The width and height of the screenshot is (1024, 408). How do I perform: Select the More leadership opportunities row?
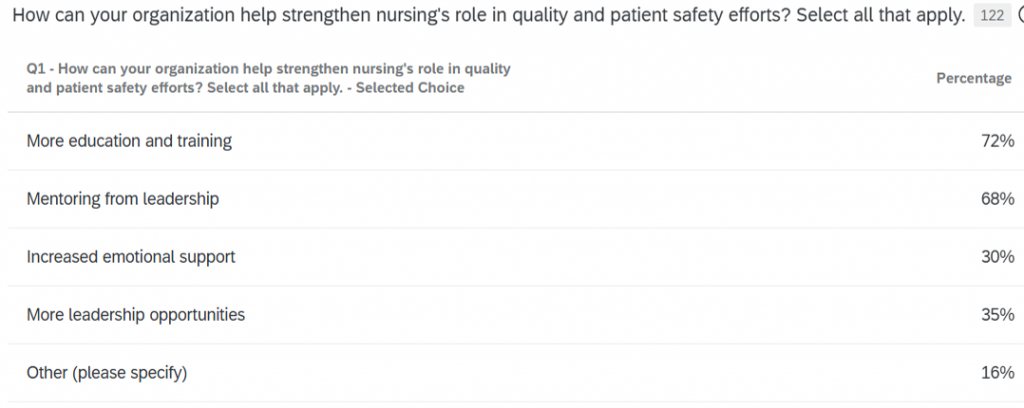click(x=136, y=315)
